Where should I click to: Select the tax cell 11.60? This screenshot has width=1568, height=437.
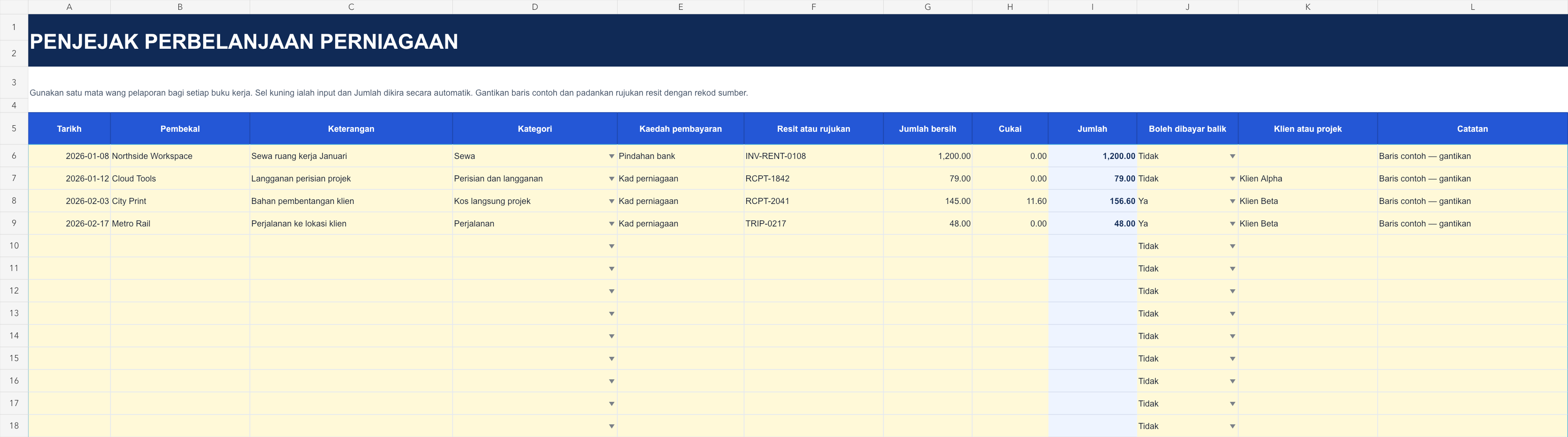(x=1010, y=201)
